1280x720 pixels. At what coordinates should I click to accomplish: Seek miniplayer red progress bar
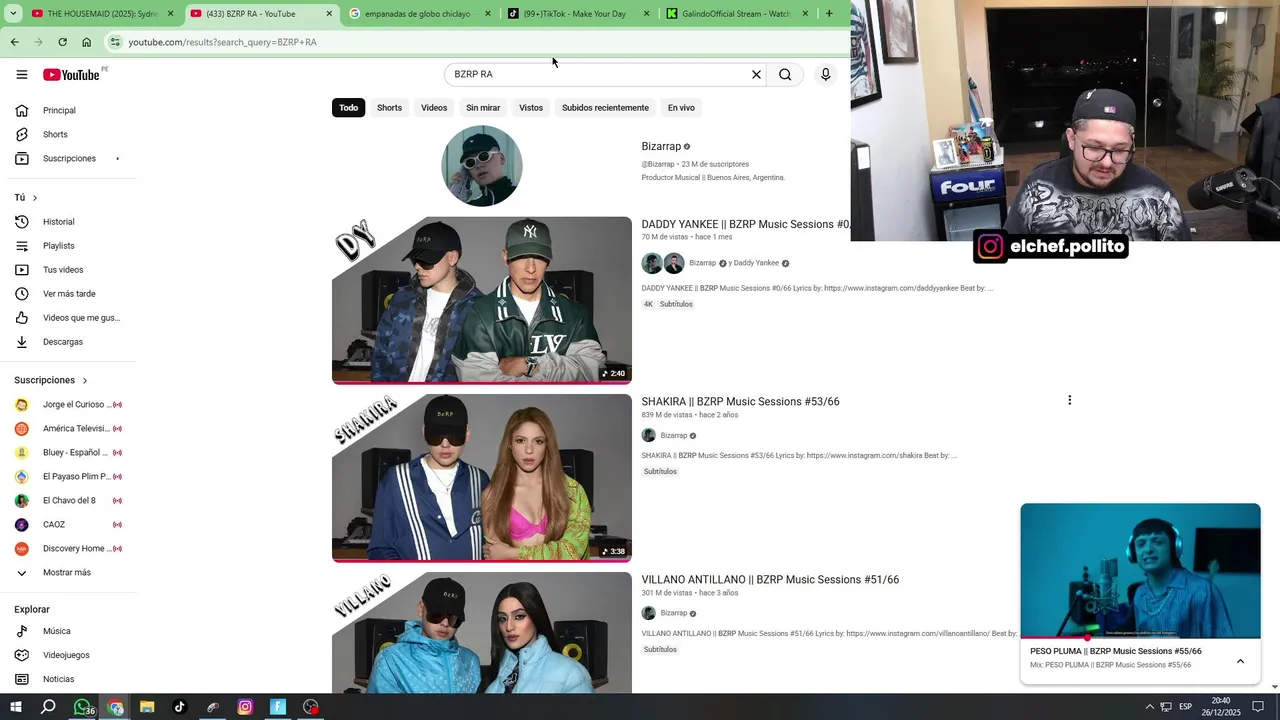click(x=1140, y=637)
